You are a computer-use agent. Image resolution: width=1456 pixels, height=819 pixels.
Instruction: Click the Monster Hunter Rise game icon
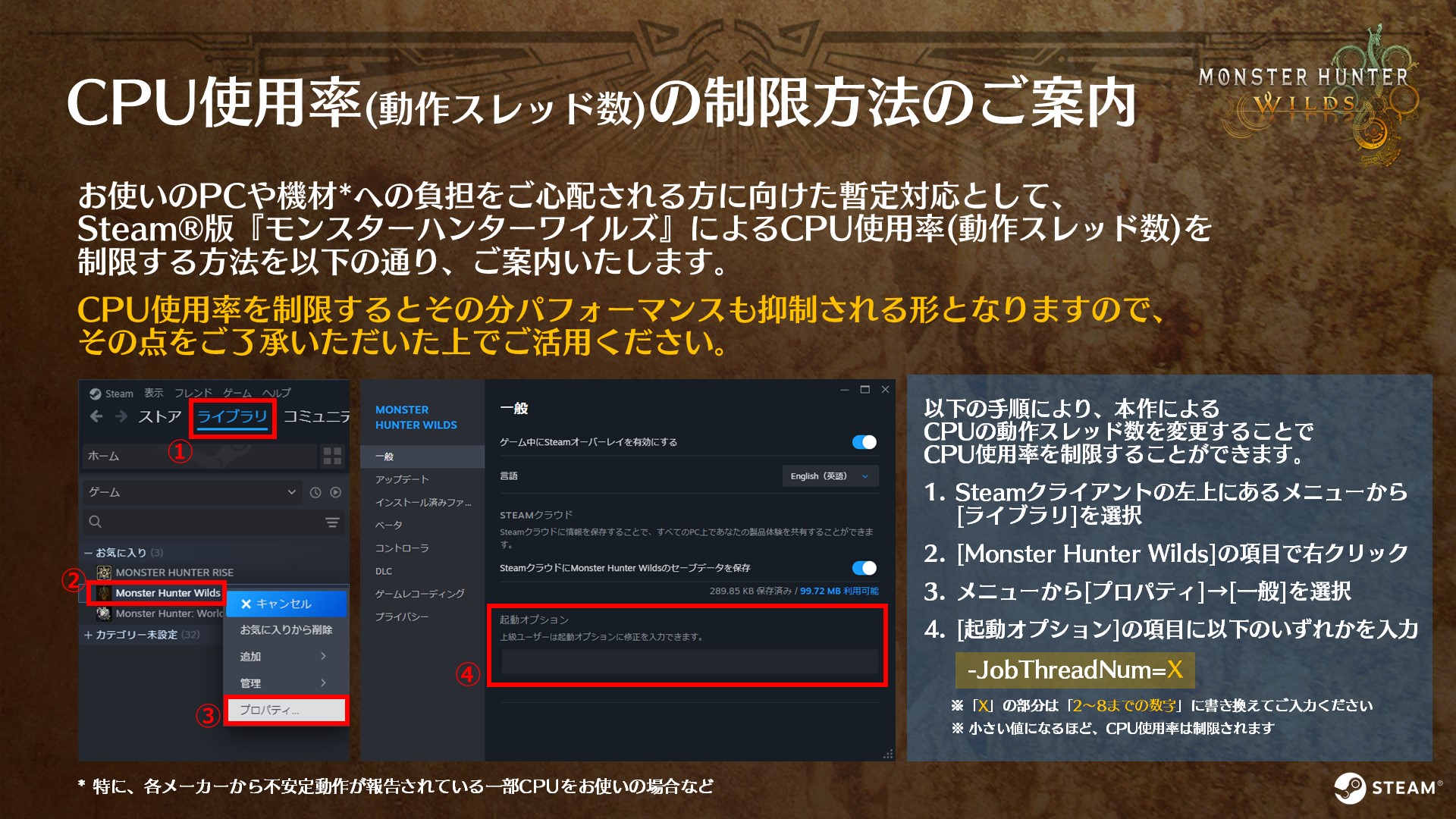(x=105, y=573)
